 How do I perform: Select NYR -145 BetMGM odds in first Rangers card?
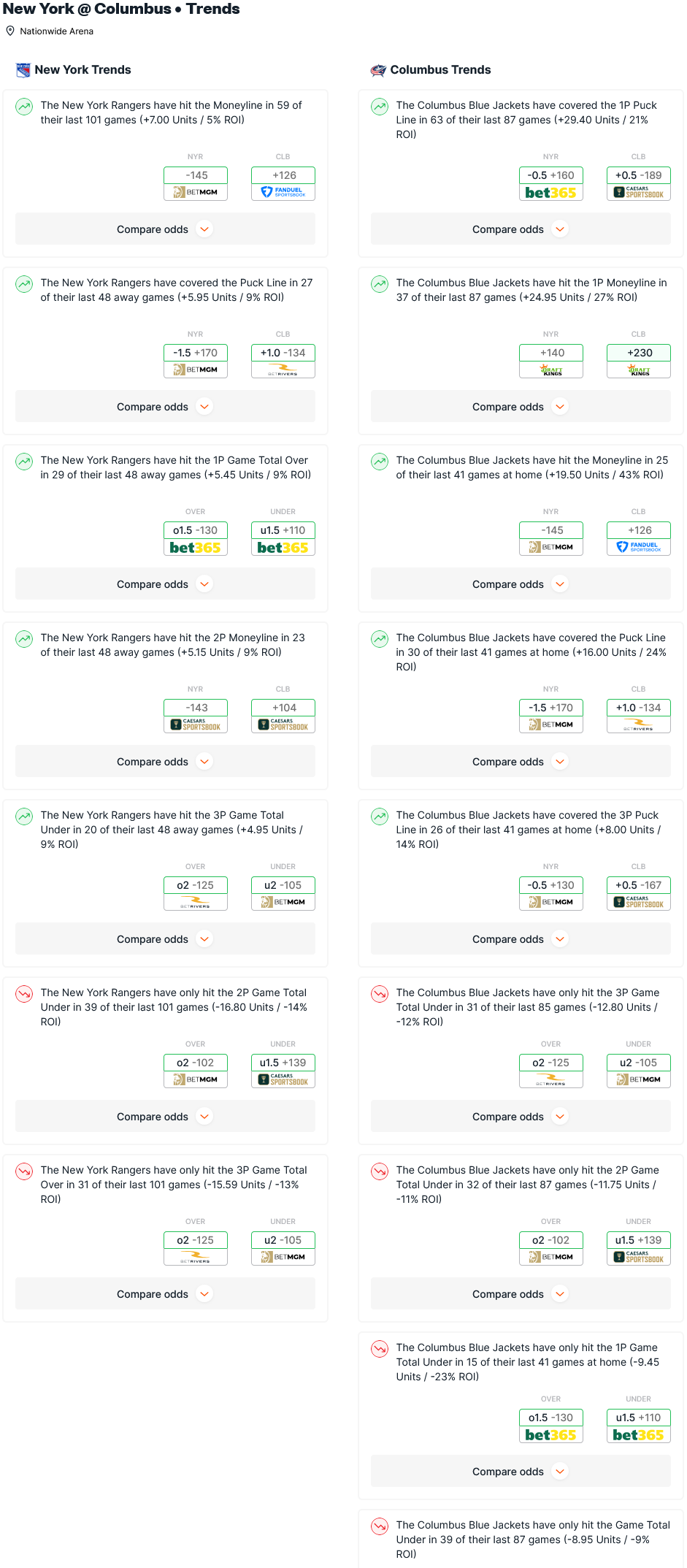pyautogui.click(x=196, y=183)
